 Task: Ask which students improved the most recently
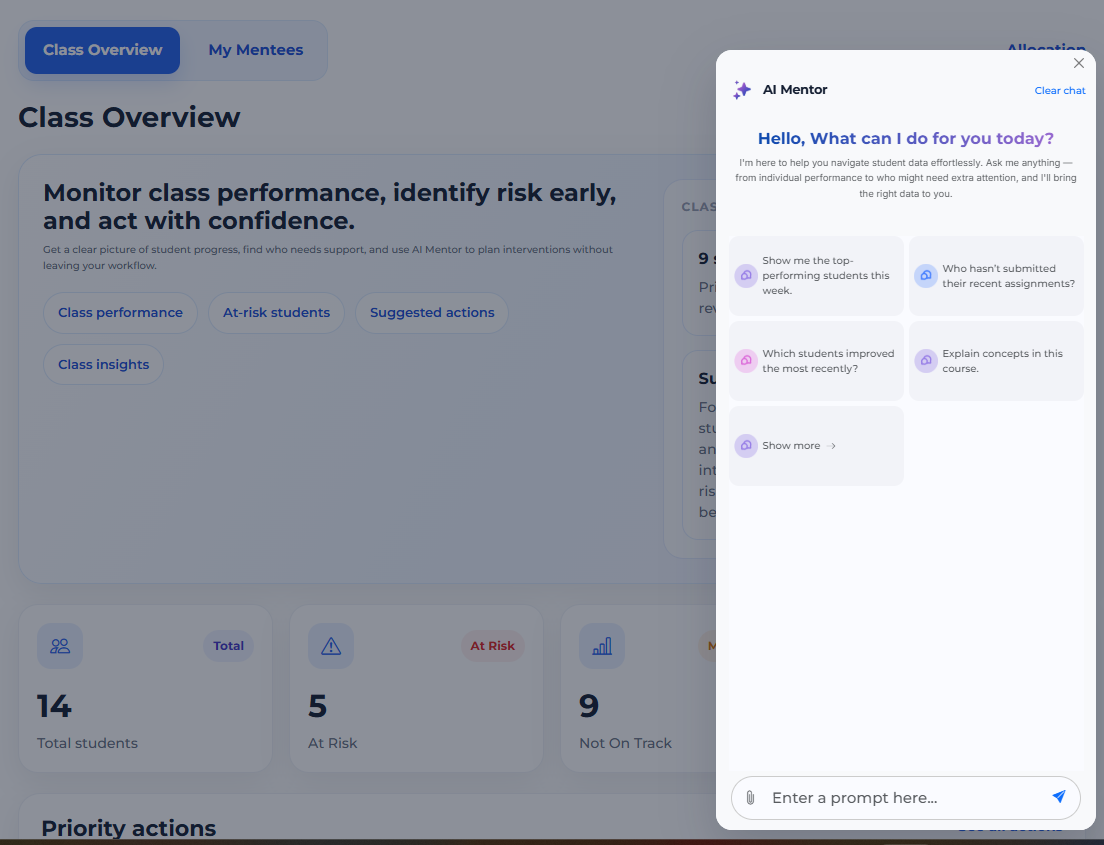coord(816,361)
